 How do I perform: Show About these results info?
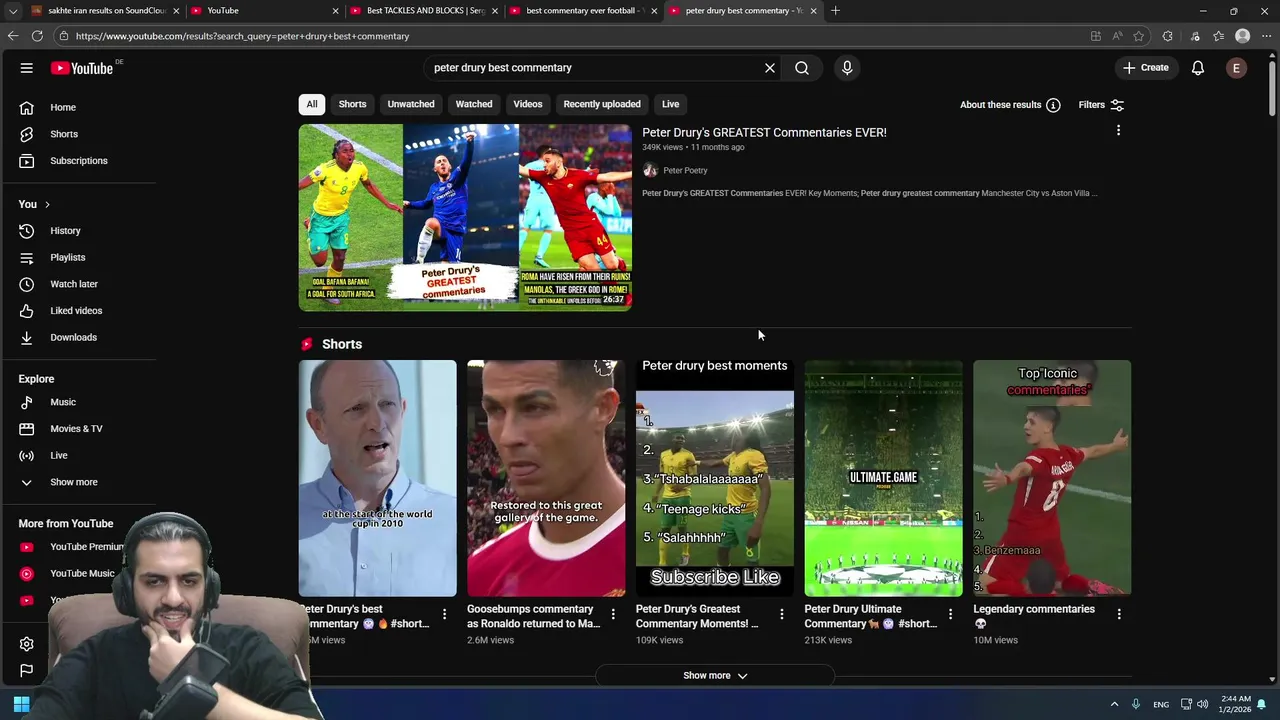pyautogui.click(x=1010, y=105)
